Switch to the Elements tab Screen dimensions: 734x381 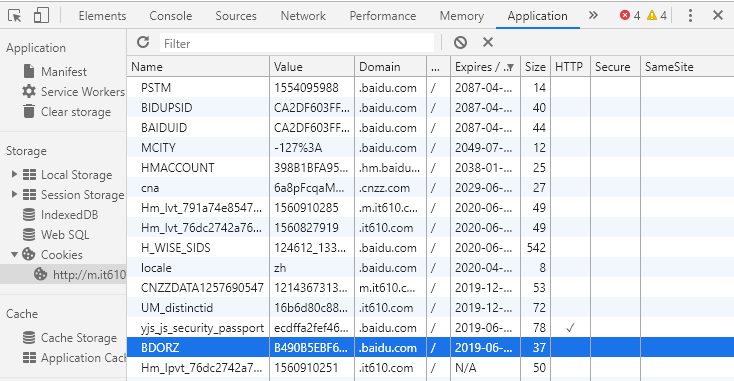pos(103,15)
